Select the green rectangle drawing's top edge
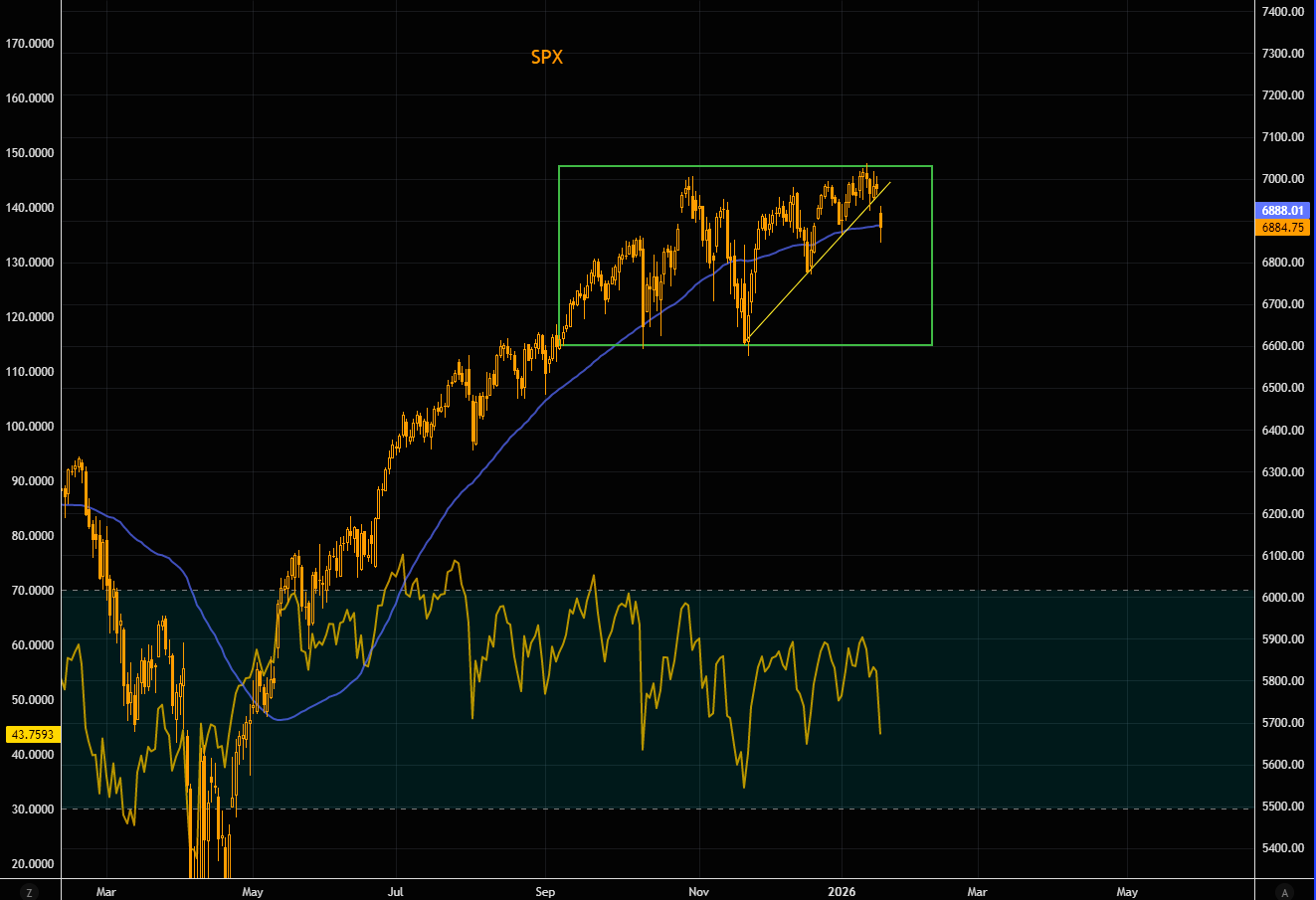The image size is (1316, 900). [x=745, y=166]
